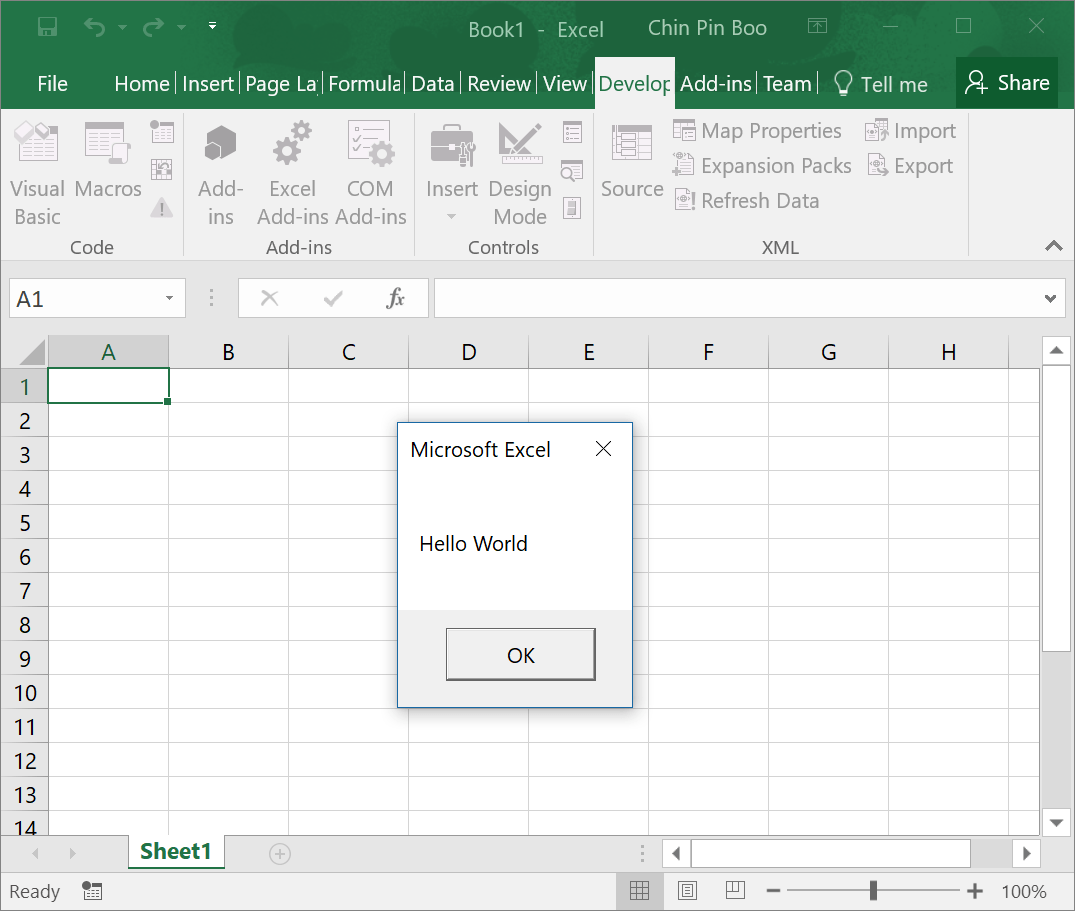1075x911 pixels.
Task: Open the Name Box dropdown
Action: click(x=168, y=298)
